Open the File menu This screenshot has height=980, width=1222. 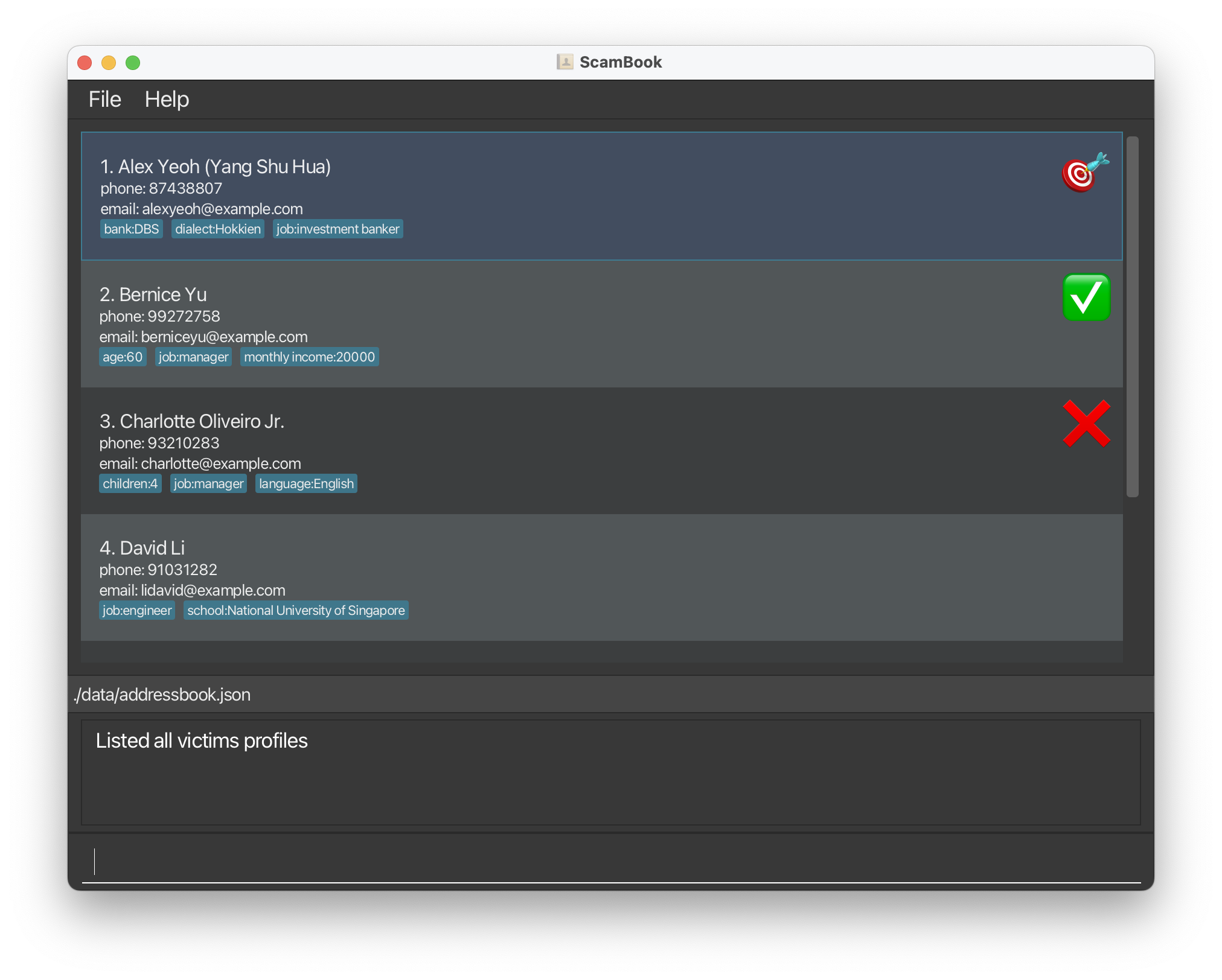click(x=104, y=100)
